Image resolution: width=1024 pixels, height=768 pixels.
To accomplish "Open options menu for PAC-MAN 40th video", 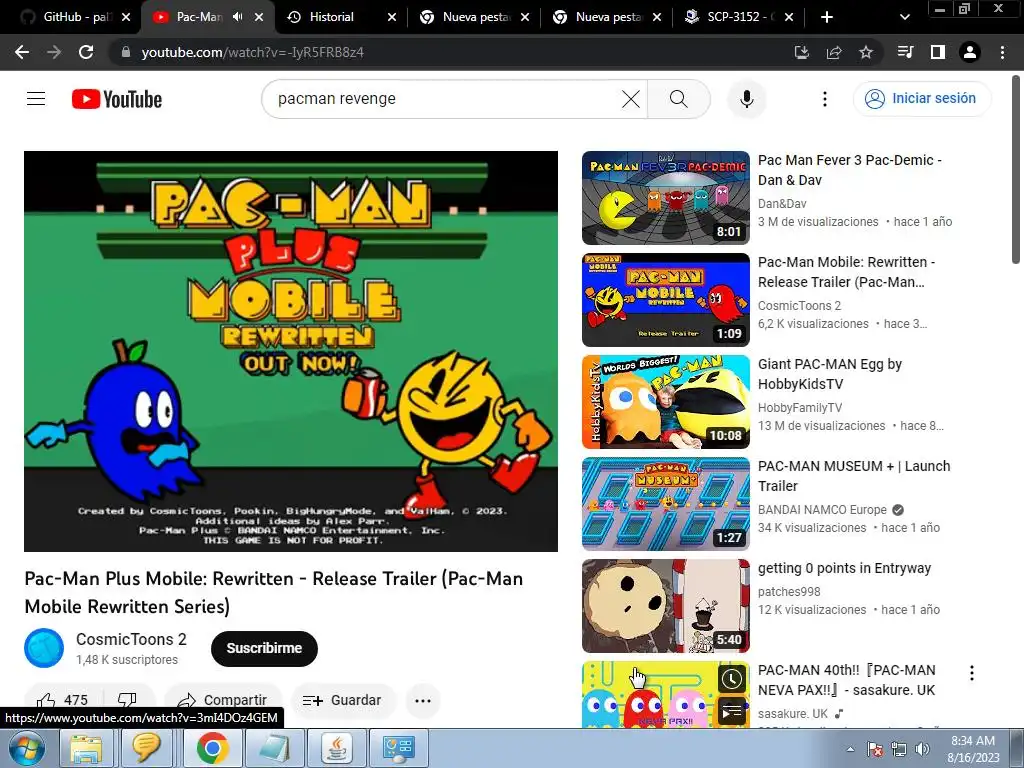I will pos(972,673).
